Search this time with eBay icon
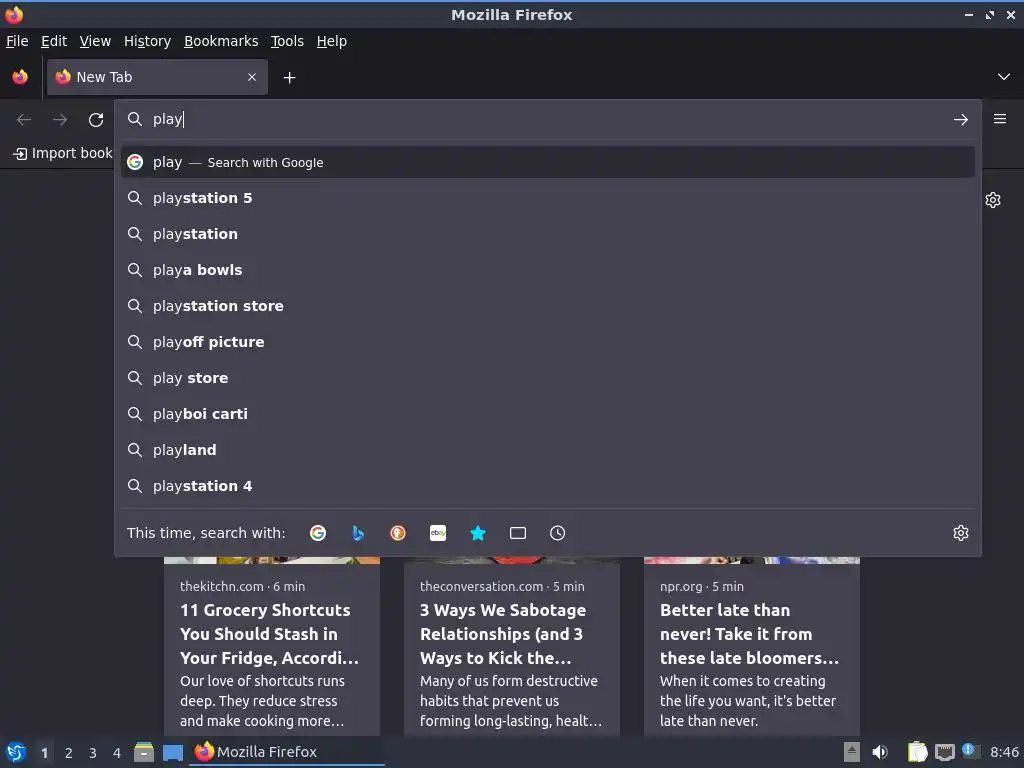 [x=438, y=533]
